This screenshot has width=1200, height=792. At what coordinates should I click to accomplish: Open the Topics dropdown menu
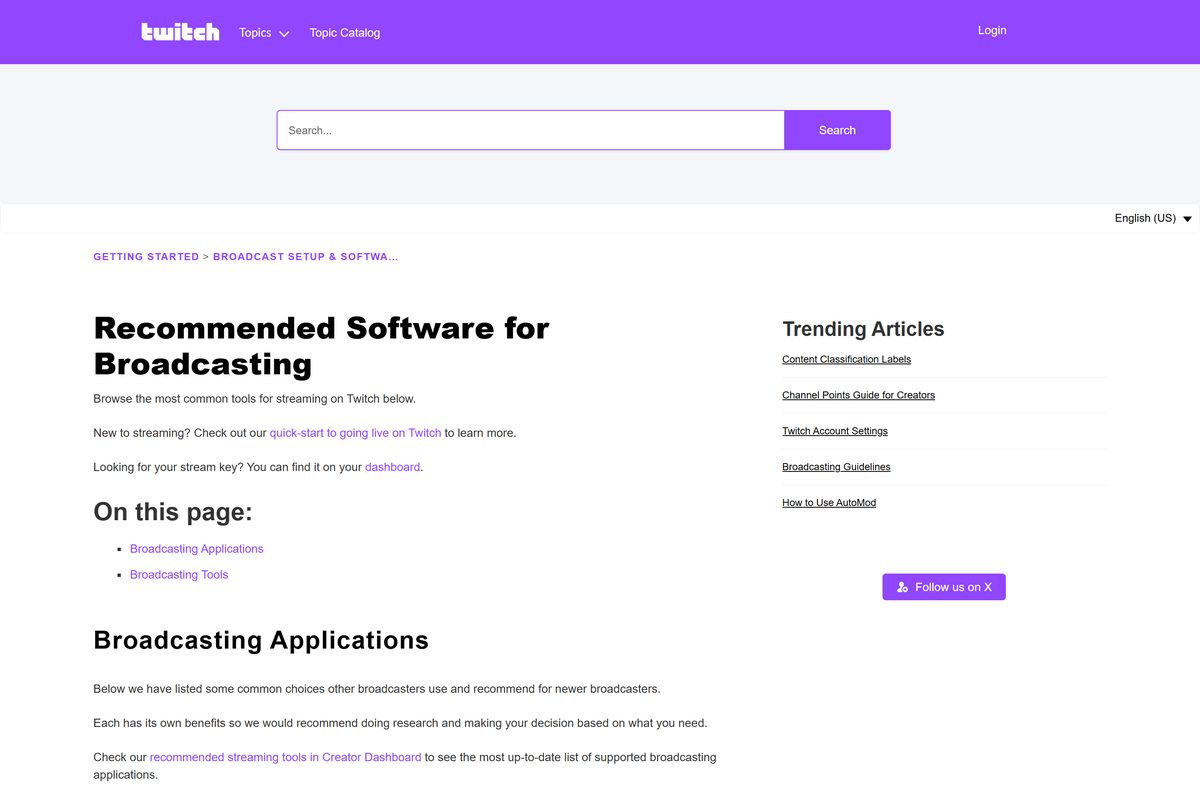click(x=264, y=33)
